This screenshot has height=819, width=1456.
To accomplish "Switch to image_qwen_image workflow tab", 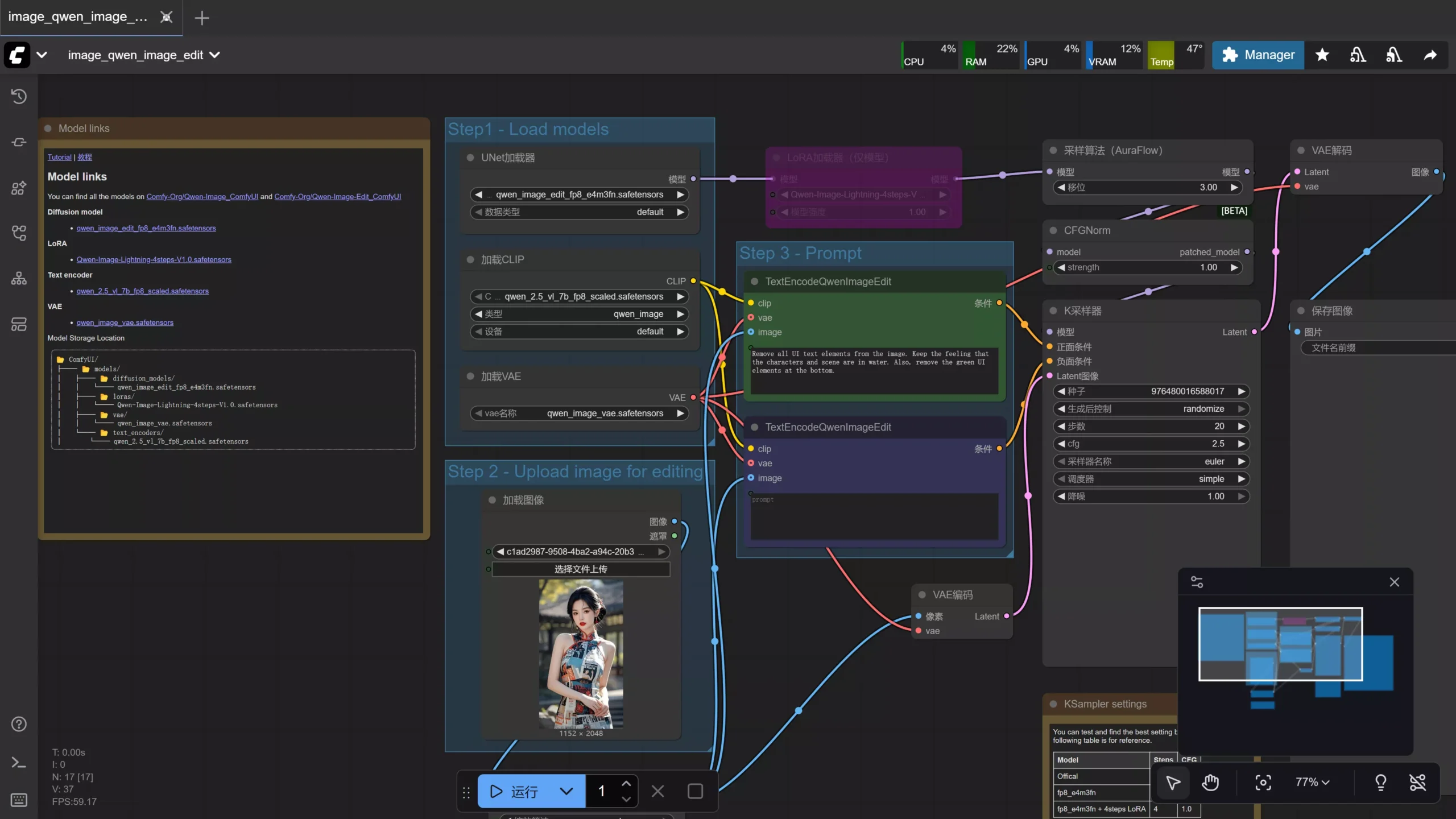I will click(x=78, y=17).
